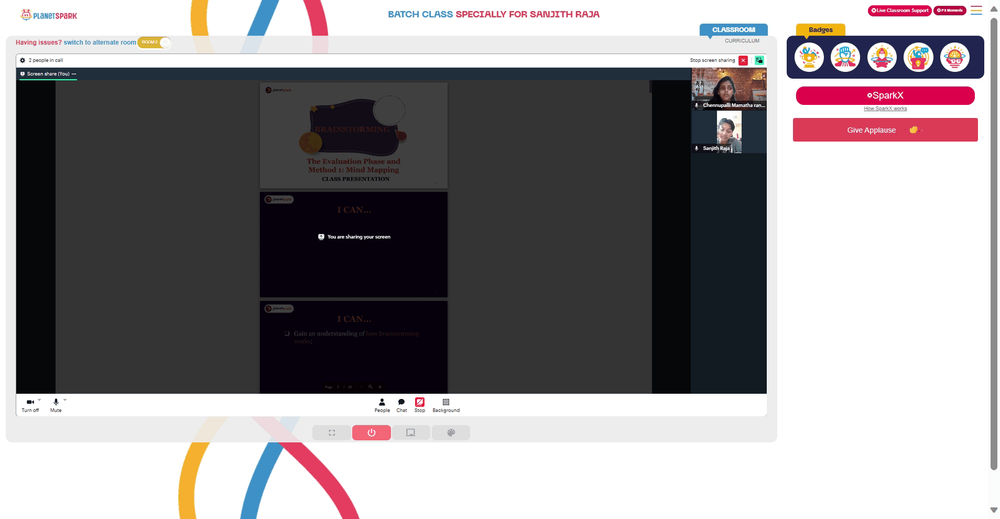Click the '2 people in call' text
Viewport: 1000px width, 519px height.
coord(45,61)
